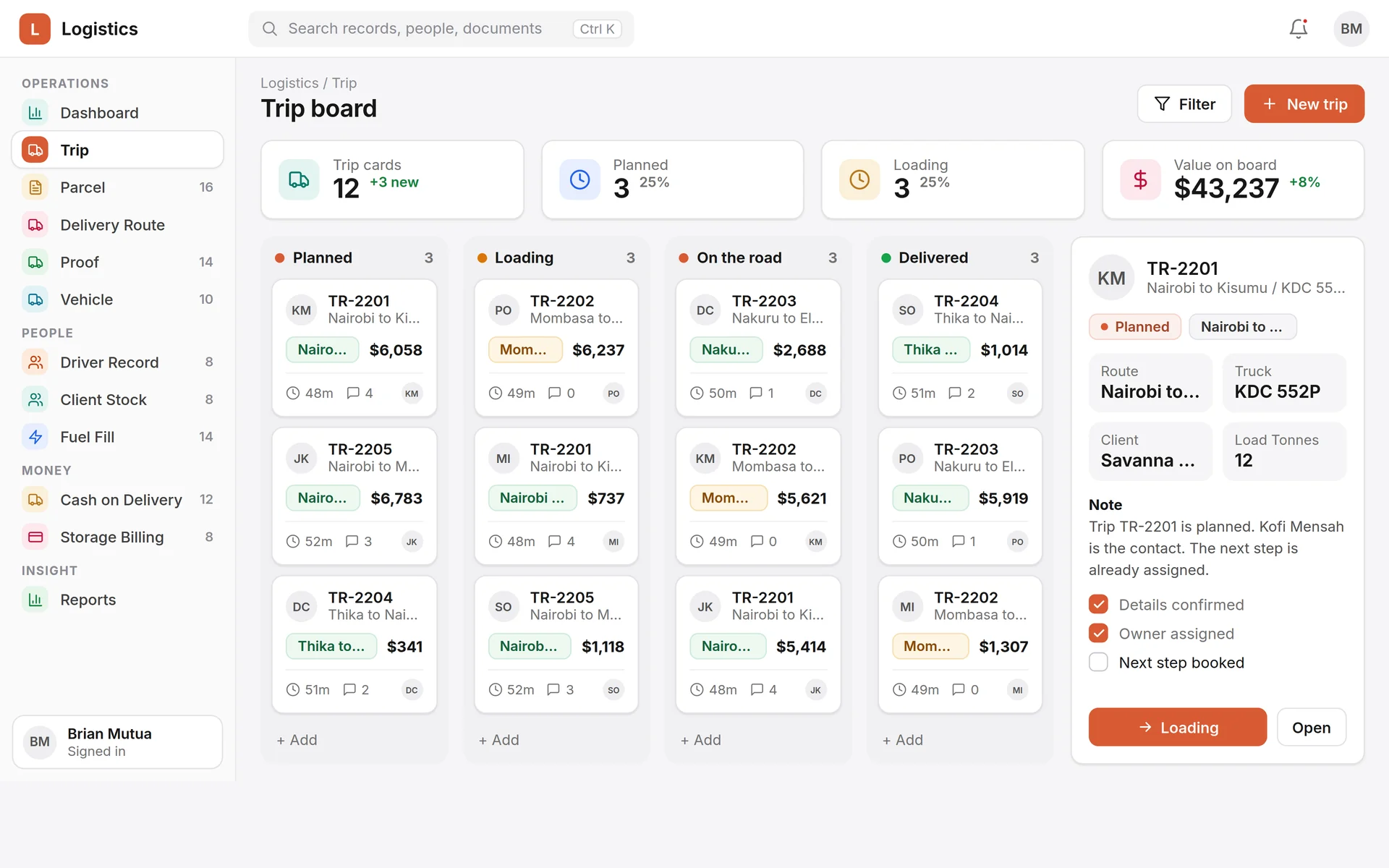Open the Trip section in sidebar
1389x868 pixels.
118,150
